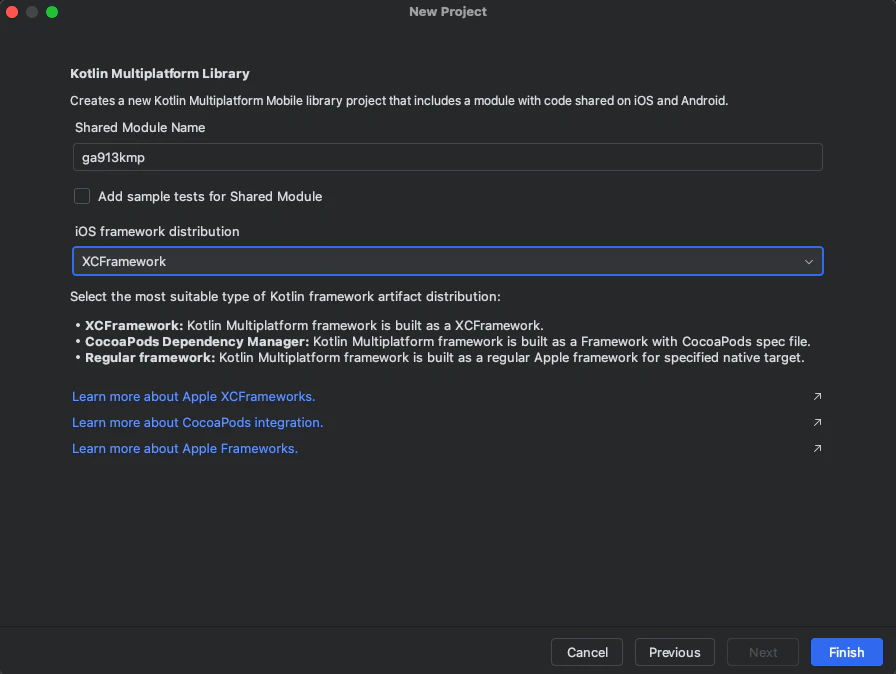The width and height of the screenshot is (896, 674).
Task: Click the New Project window title
Action: coord(448,11)
